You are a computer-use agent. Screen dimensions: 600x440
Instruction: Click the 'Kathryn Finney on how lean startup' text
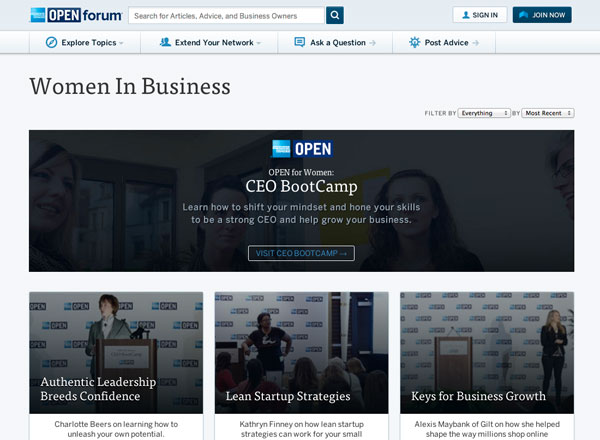tap(302, 424)
